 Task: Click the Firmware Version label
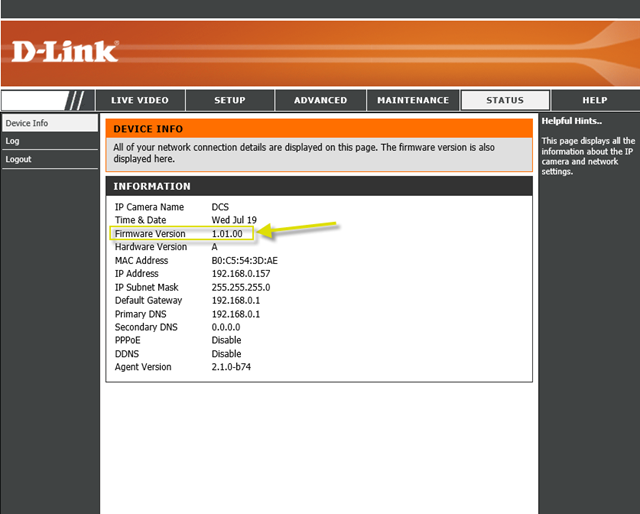(x=150, y=234)
